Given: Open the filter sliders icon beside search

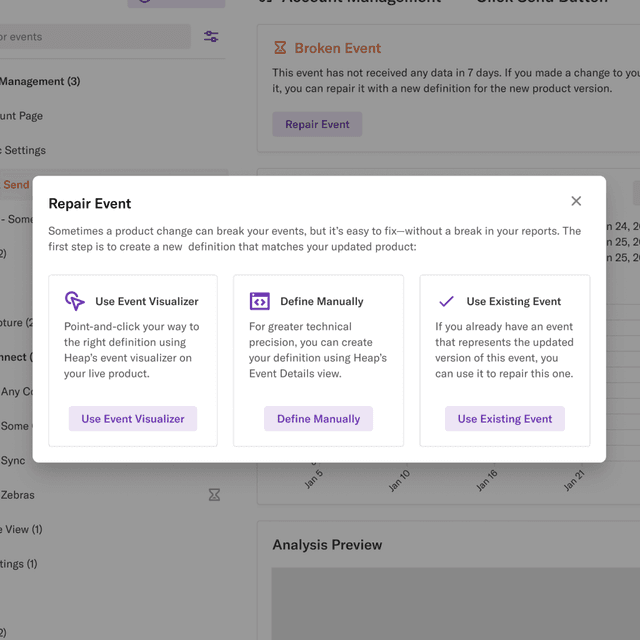Looking at the screenshot, I should tap(211, 37).
